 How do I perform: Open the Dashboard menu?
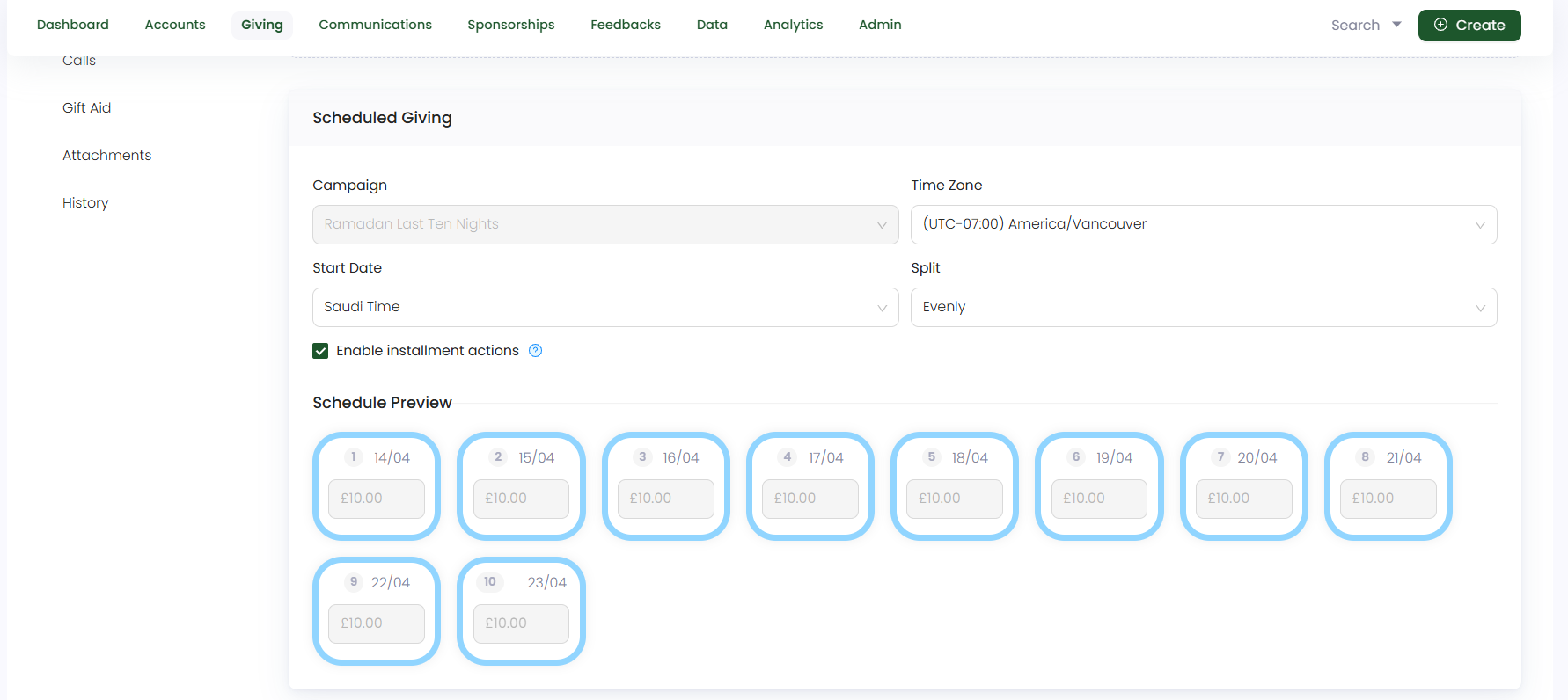73,25
